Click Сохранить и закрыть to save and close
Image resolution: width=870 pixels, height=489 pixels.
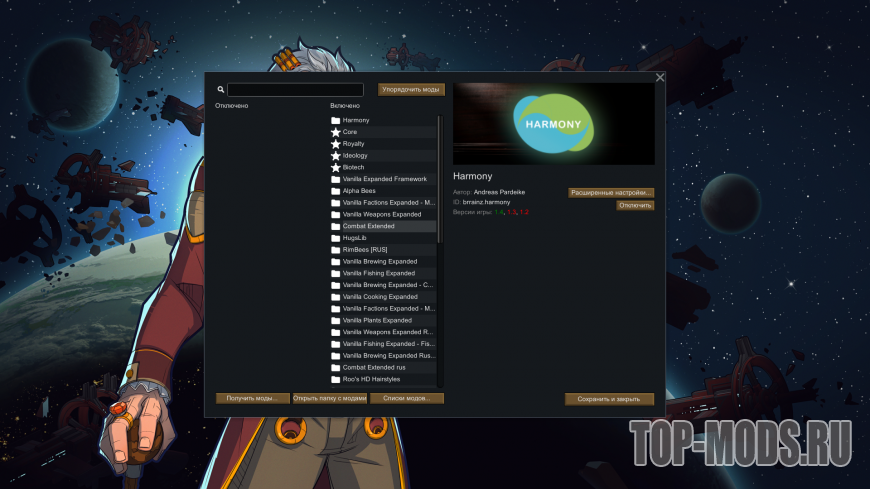tap(609, 399)
